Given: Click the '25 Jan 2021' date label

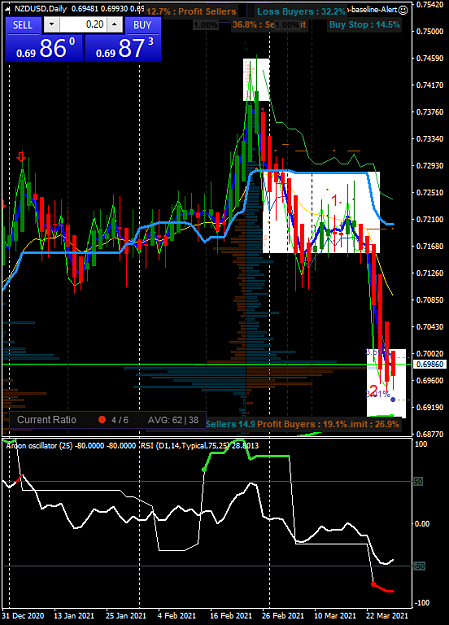Looking at the screenshot, I should click(126, 616).
